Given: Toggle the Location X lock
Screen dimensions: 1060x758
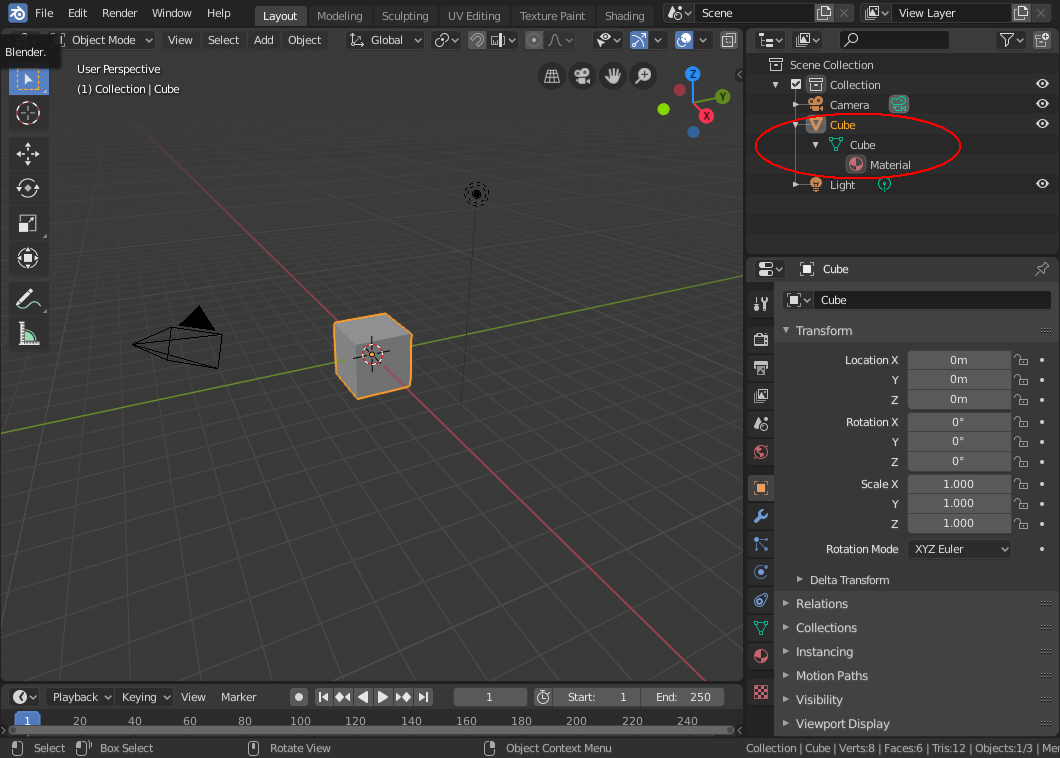Looking at the screenshot, I should pyautogui.click(x=1021, y=360).
